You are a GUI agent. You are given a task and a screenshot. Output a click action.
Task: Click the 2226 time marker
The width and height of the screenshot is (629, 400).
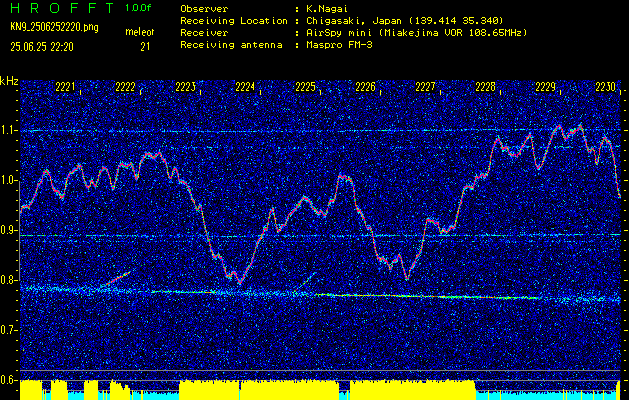tap(365, 87)
